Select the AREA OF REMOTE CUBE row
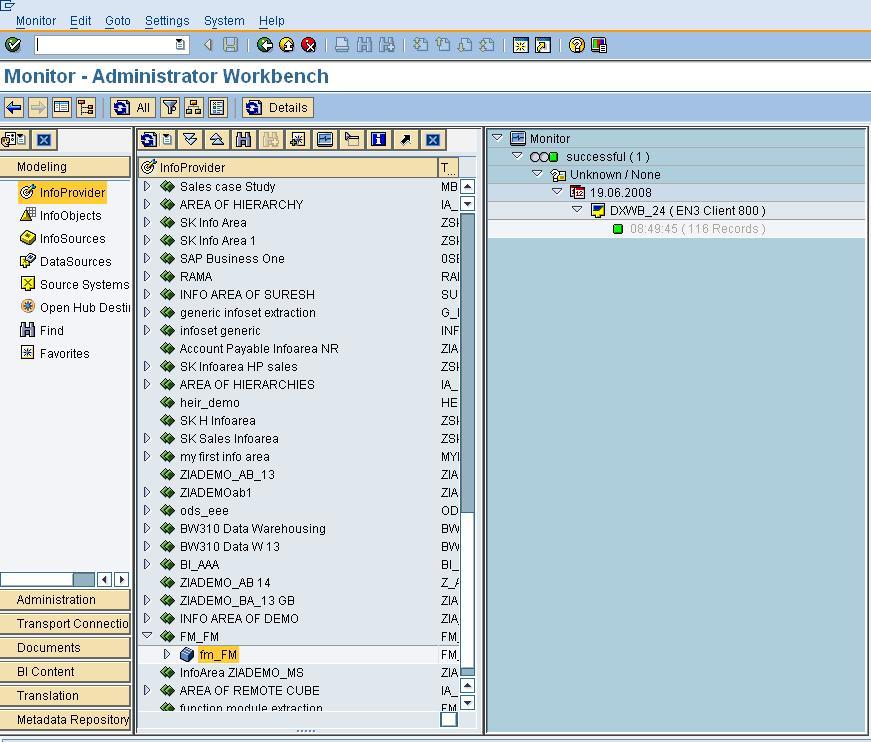 [x=249, y=690]
